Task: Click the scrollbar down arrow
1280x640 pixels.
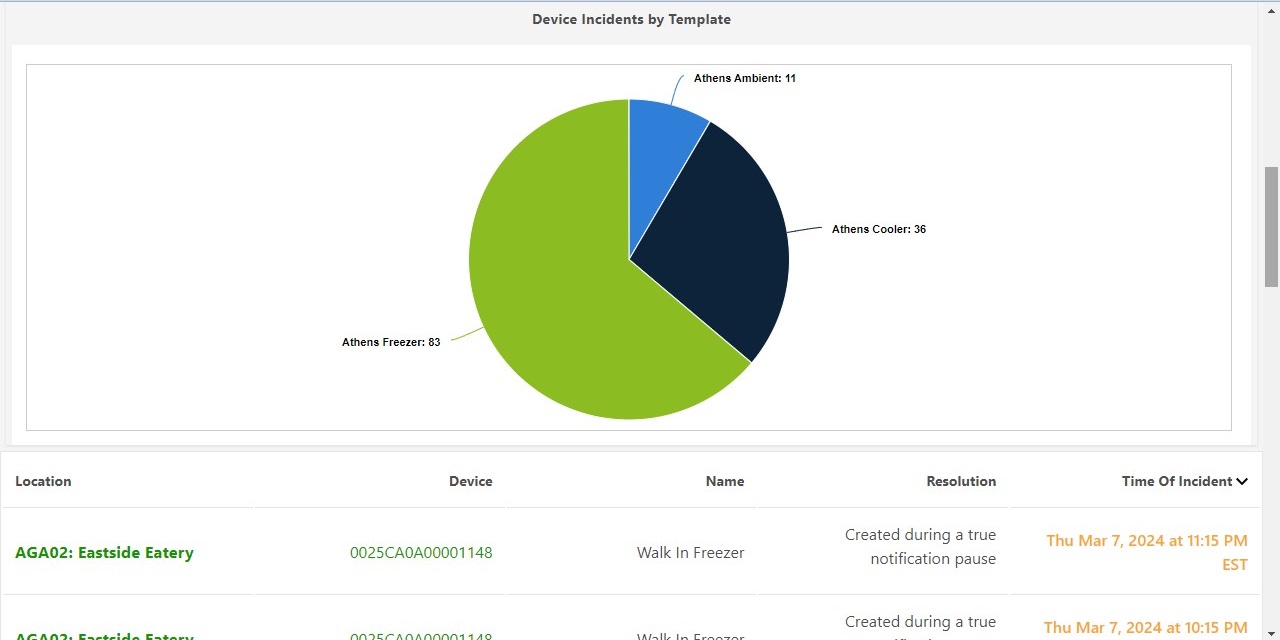Action: [1272, 633]
